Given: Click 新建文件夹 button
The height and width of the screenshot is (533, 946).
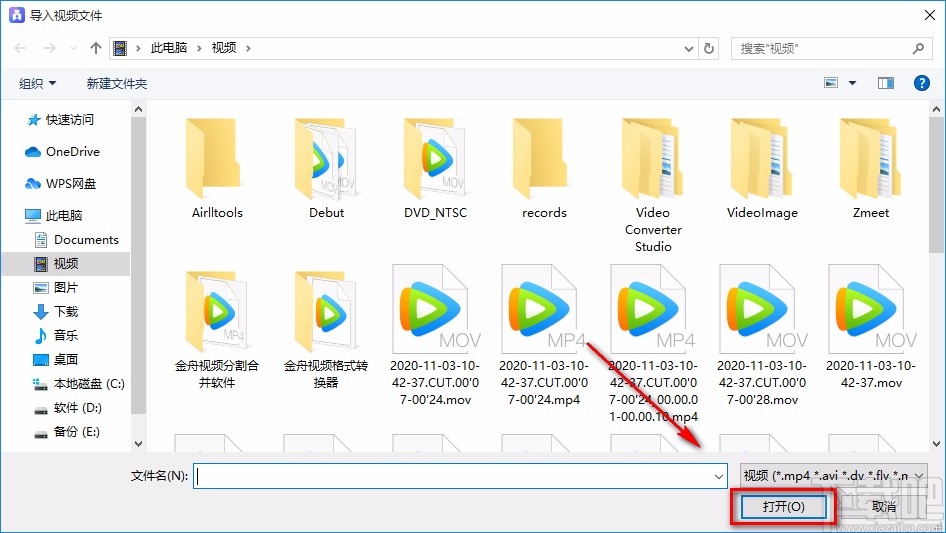Looking at the screenshot, I should click(116, 83).
